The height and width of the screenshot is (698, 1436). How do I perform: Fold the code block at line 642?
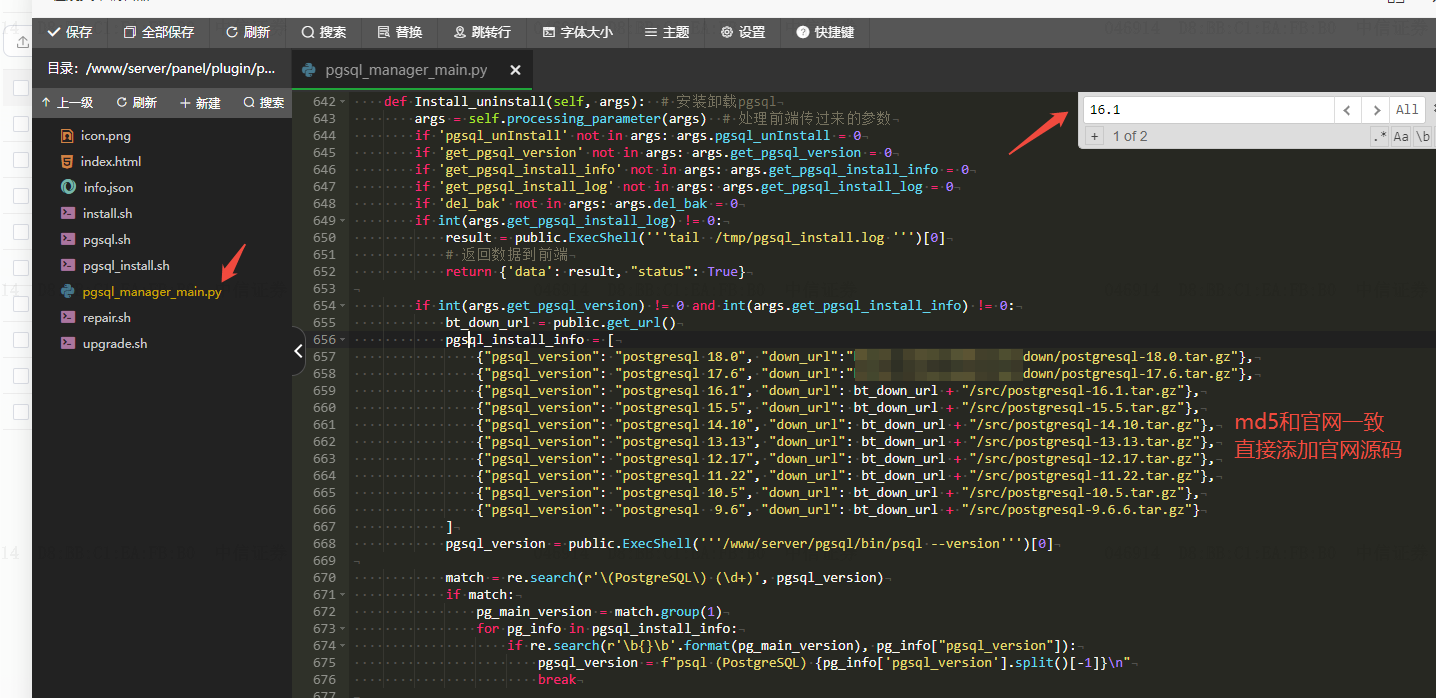pos(343,102)
